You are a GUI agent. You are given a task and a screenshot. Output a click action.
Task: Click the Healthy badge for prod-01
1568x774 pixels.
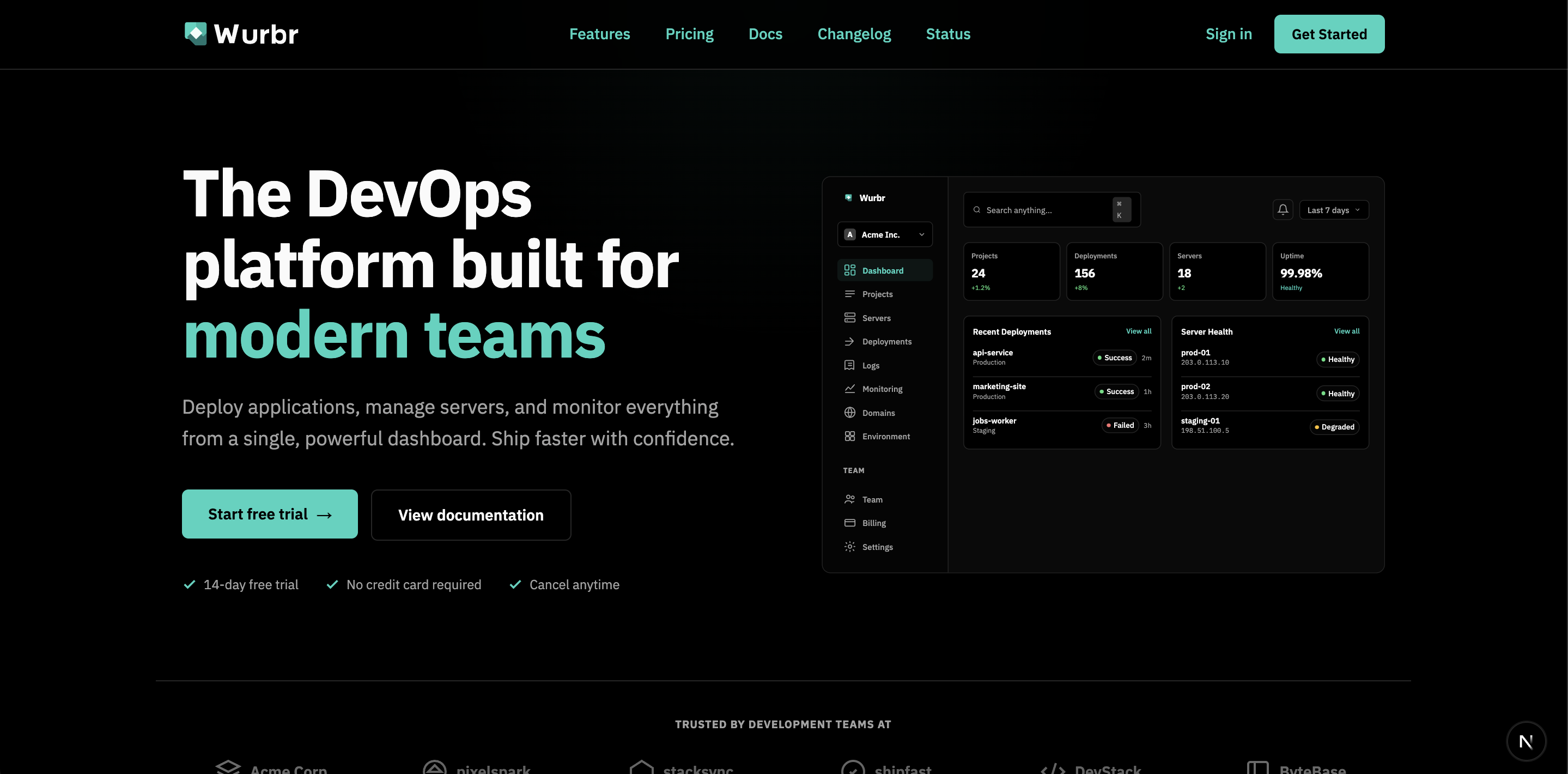1338,360
